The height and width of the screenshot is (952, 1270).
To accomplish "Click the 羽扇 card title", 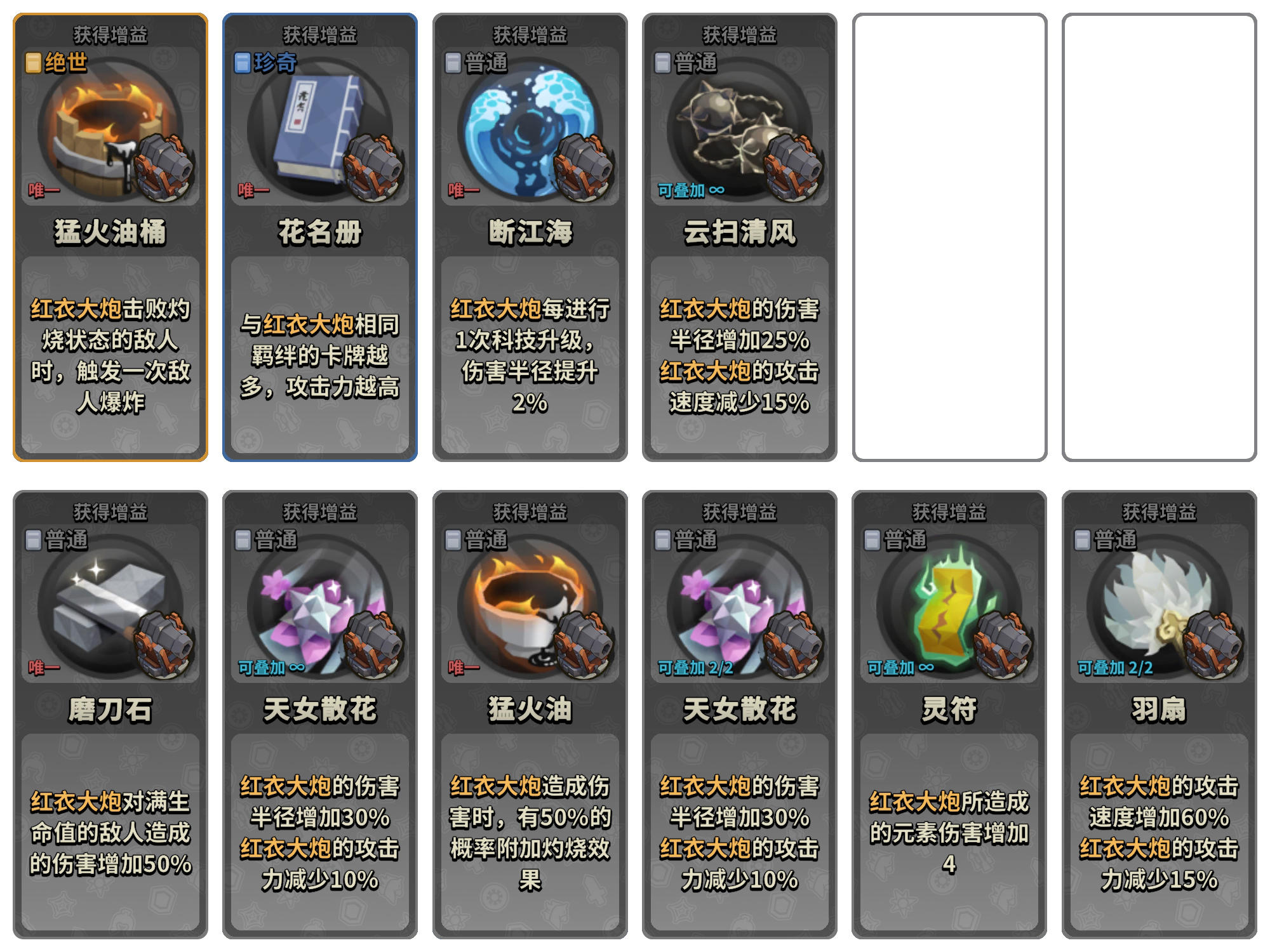I will click(x=1158, y=709).
